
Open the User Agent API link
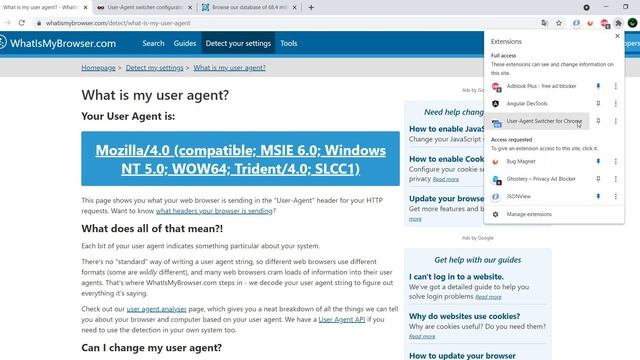342,320
